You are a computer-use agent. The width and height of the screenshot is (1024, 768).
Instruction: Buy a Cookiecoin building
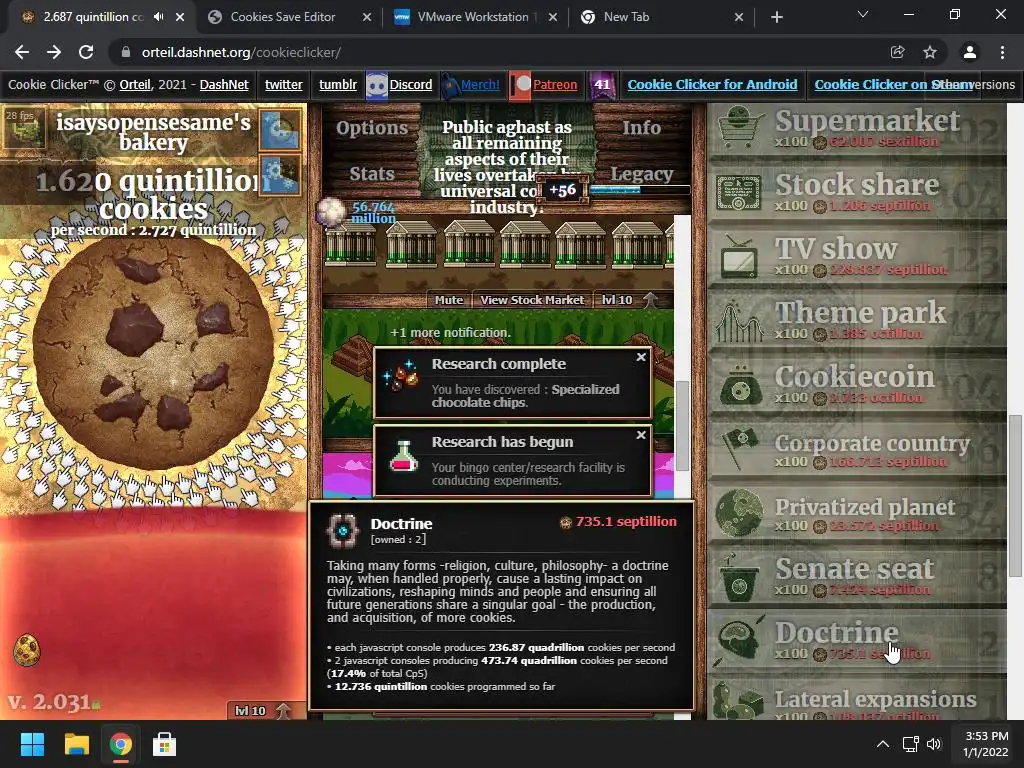(857, 384)
